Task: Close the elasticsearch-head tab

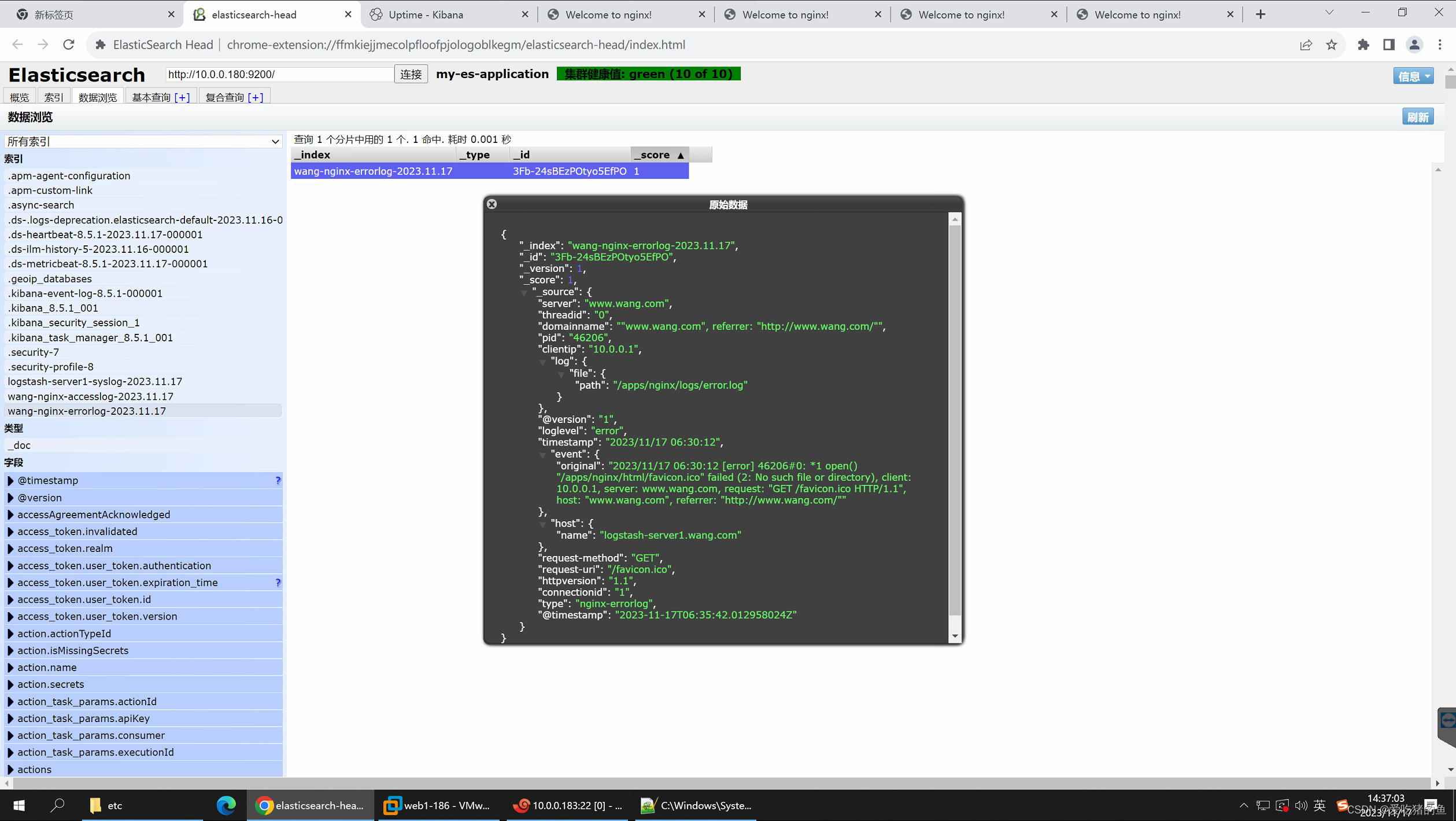Action: (348, 14)
